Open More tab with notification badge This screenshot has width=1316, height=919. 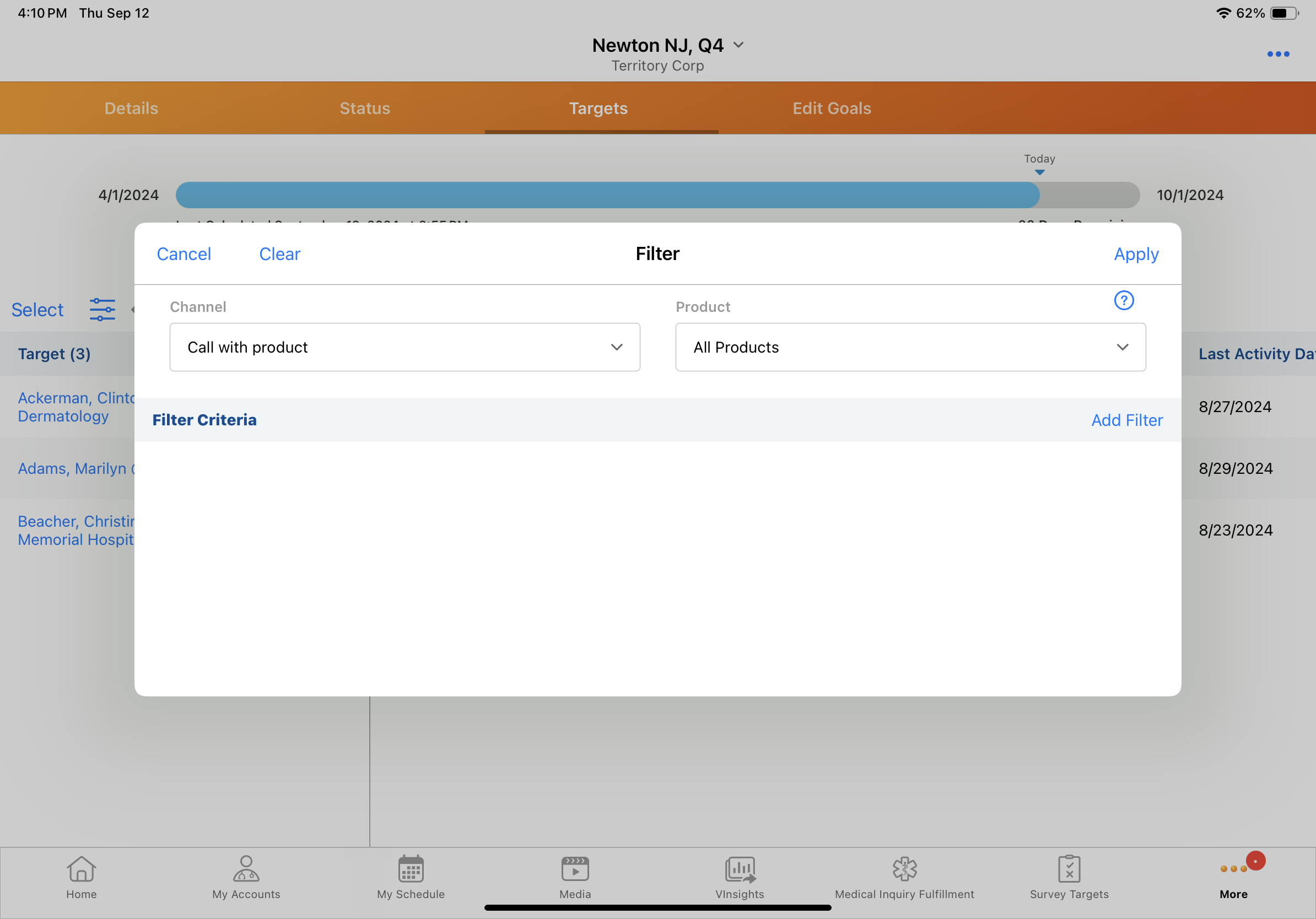(x=1233, y=875)
